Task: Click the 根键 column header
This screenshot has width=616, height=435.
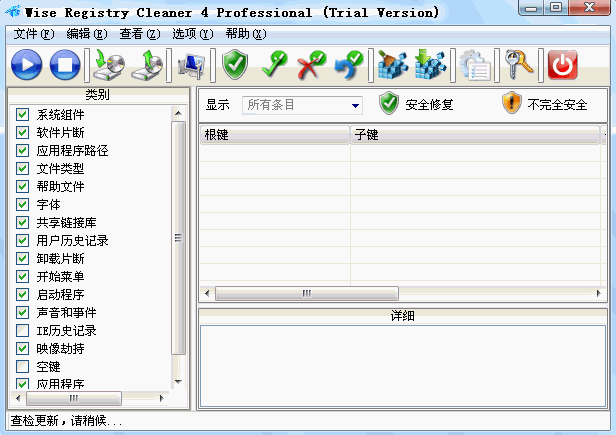Action: pyautogui.click(x=274, y=134)
